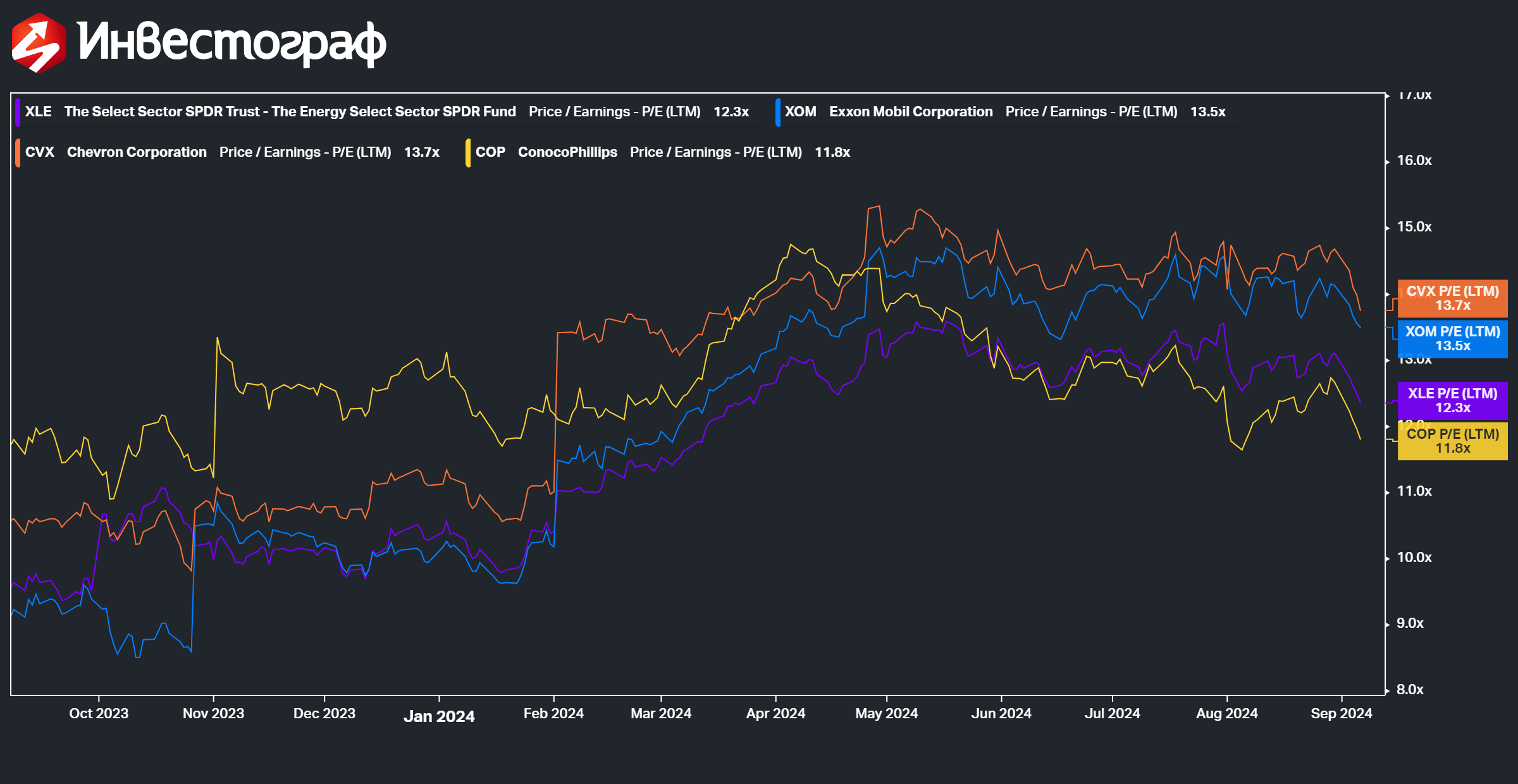Click the Oct 2023 time axis label
Image resolution: width=1518 pixels, height=784 pixels.
(x=99, y=714)
